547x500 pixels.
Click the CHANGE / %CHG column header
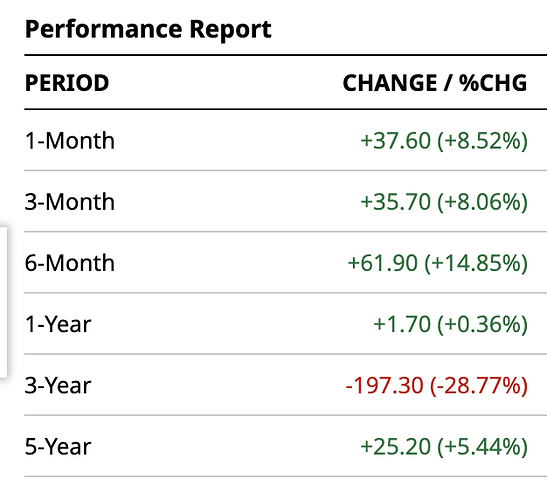435,83
